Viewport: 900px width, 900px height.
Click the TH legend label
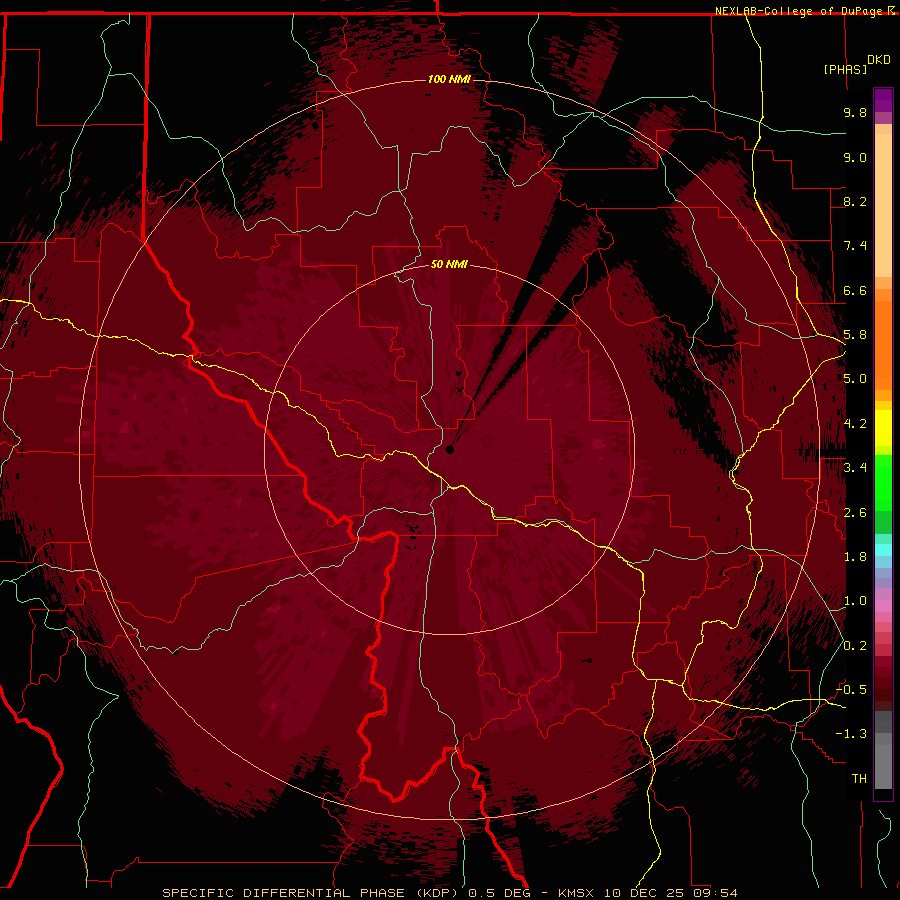859,779
